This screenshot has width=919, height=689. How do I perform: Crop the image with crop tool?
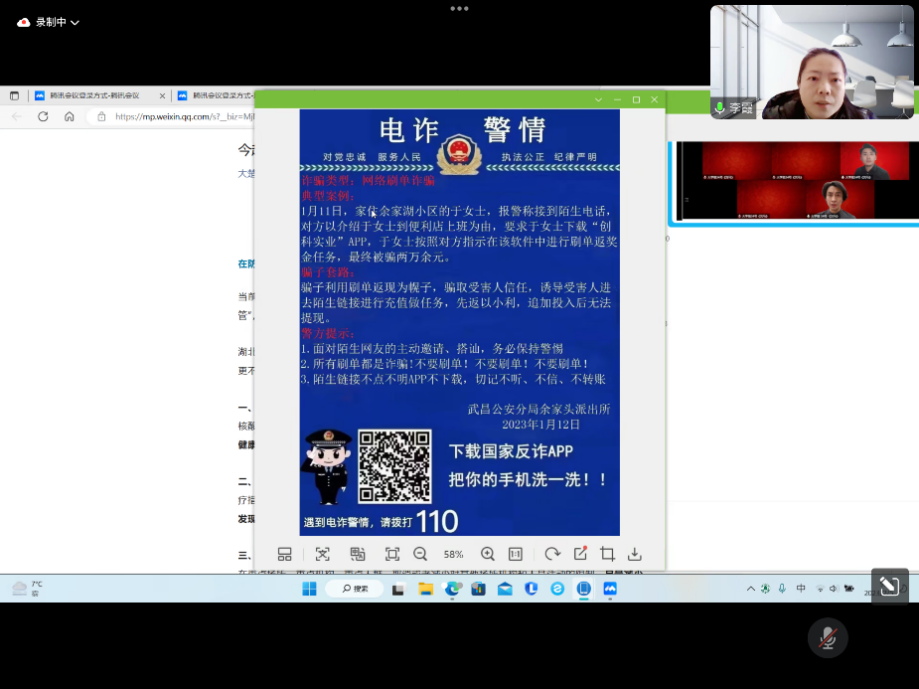point(607,554)
